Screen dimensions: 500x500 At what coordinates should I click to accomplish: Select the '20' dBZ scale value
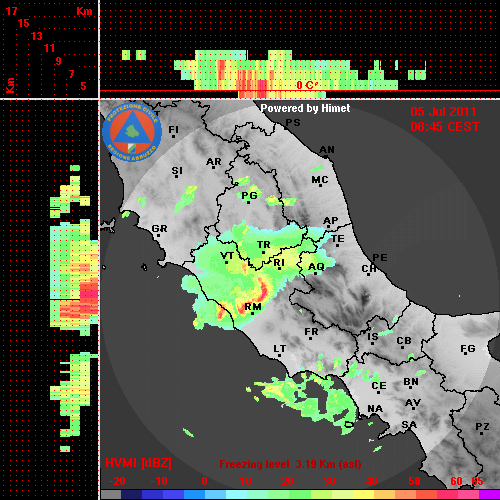pyautogui.click(x=287, y=481)
